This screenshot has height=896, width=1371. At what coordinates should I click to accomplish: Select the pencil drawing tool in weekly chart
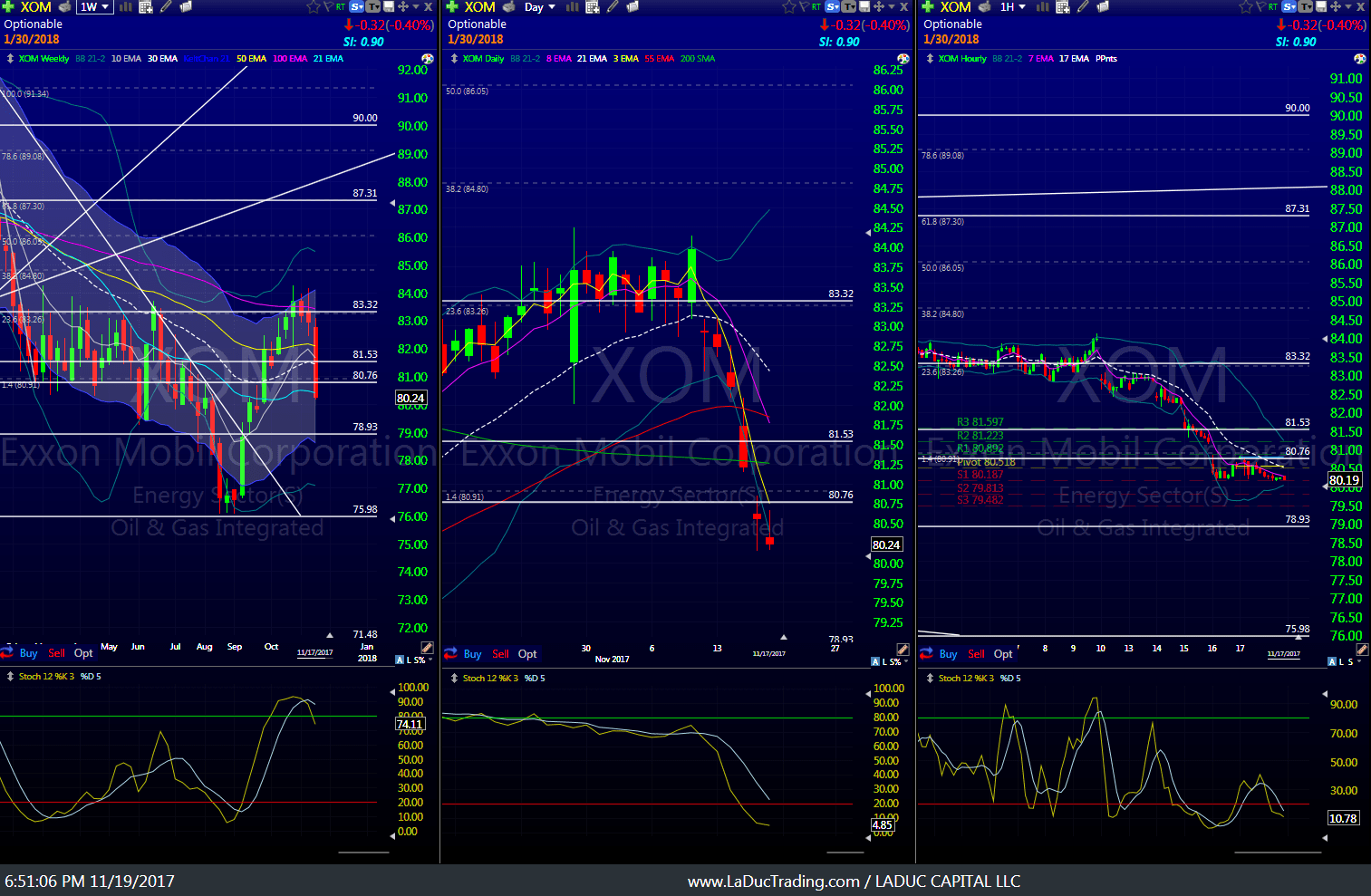pos(165,6)
